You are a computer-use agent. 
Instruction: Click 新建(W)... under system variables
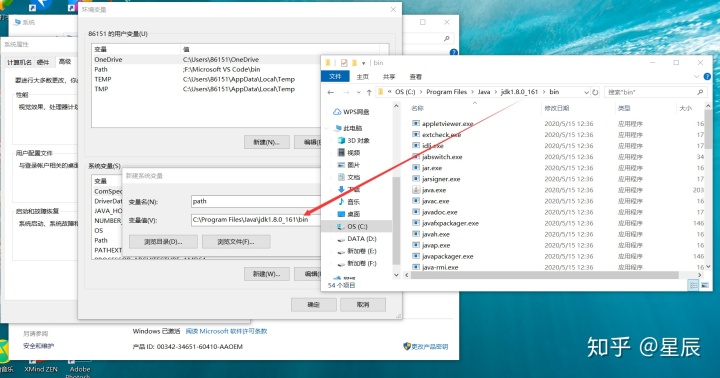pos(267,274)
